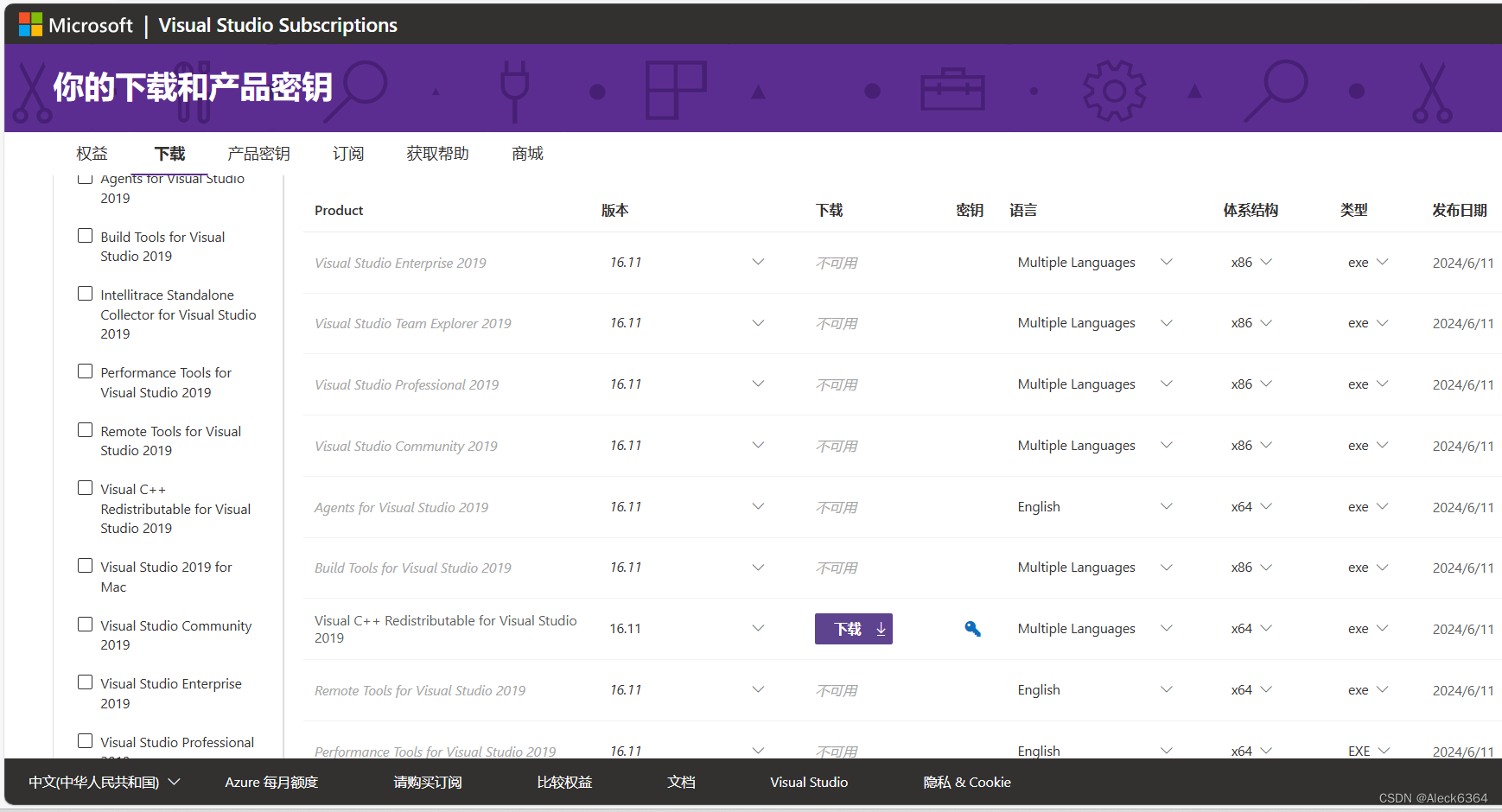Click 你的下载和产品密钥 page heading
1502x812 pixels.
tap(193, 87)
